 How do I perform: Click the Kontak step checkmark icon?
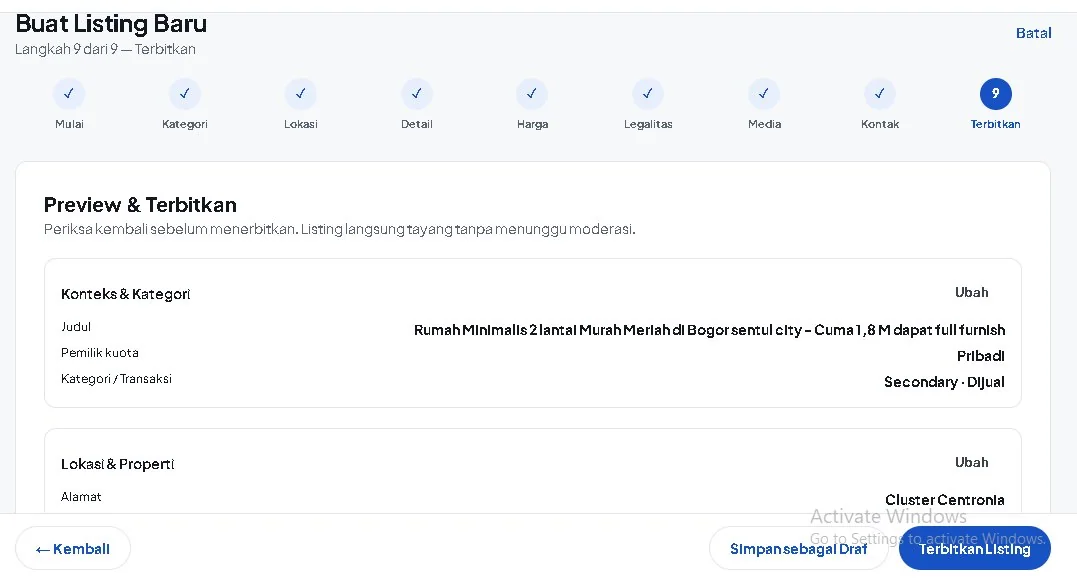880,94
